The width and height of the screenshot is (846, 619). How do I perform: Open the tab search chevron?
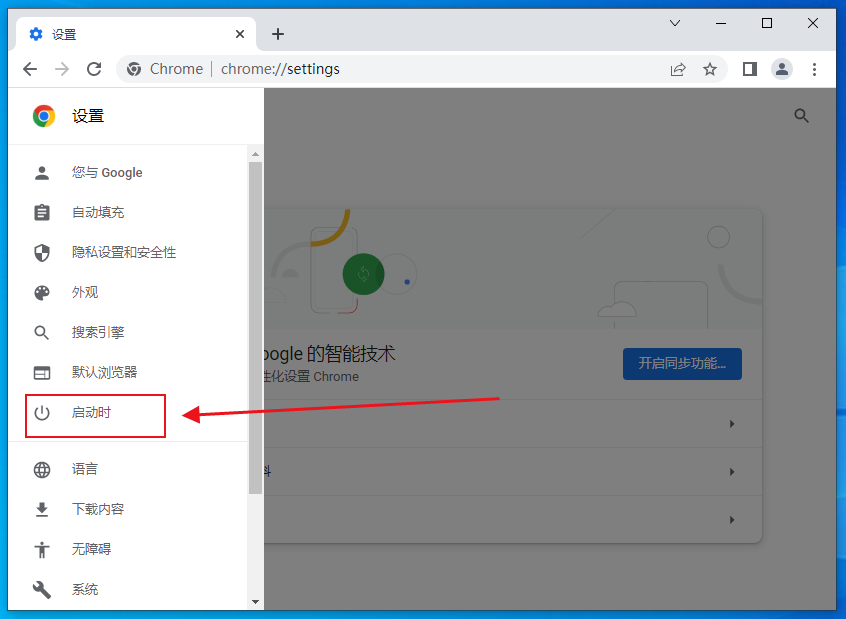click(x=675, y=23)
